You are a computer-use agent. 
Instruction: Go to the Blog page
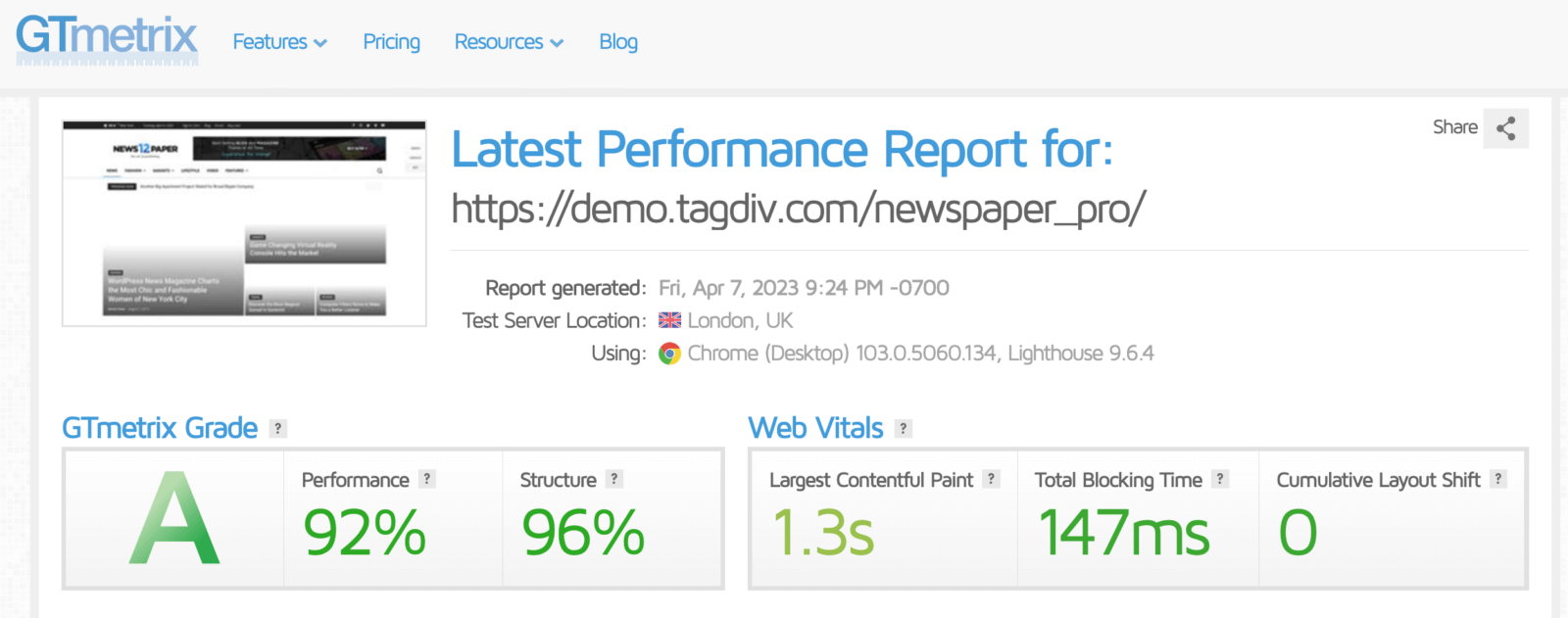coord(618,42)
